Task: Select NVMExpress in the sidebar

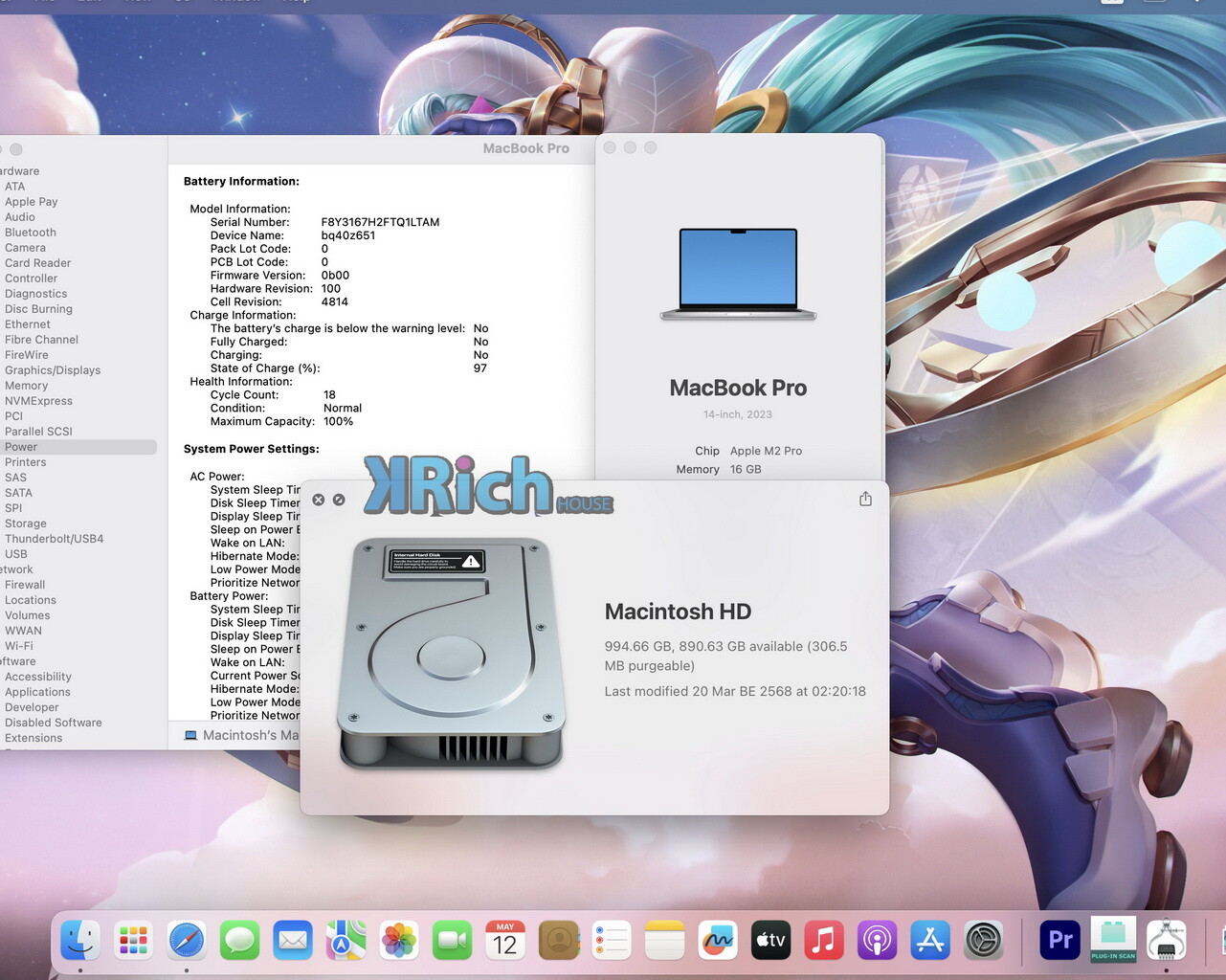Action: click(38, 401)
